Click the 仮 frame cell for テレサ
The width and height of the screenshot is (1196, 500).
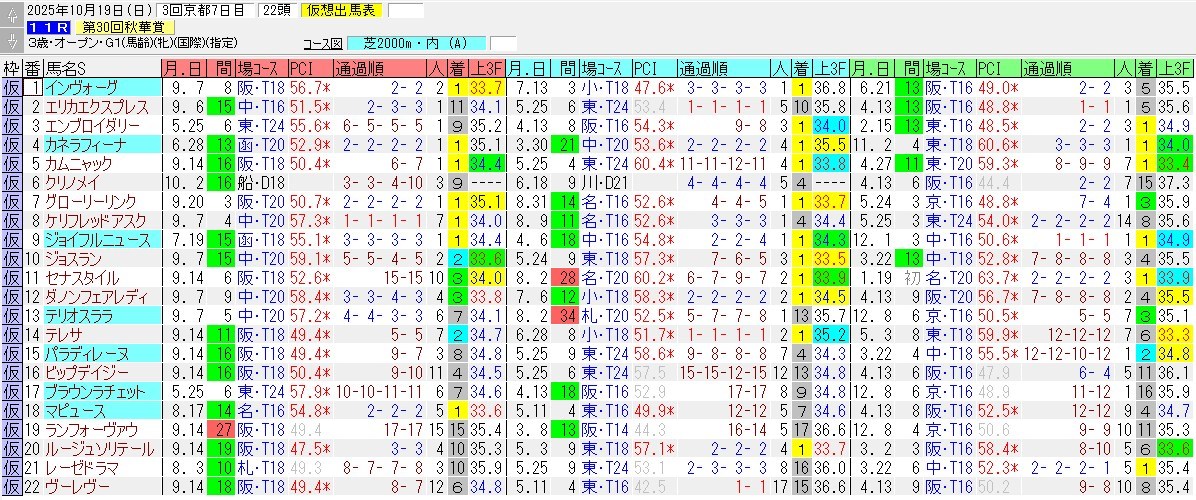[x=11, y=335]
